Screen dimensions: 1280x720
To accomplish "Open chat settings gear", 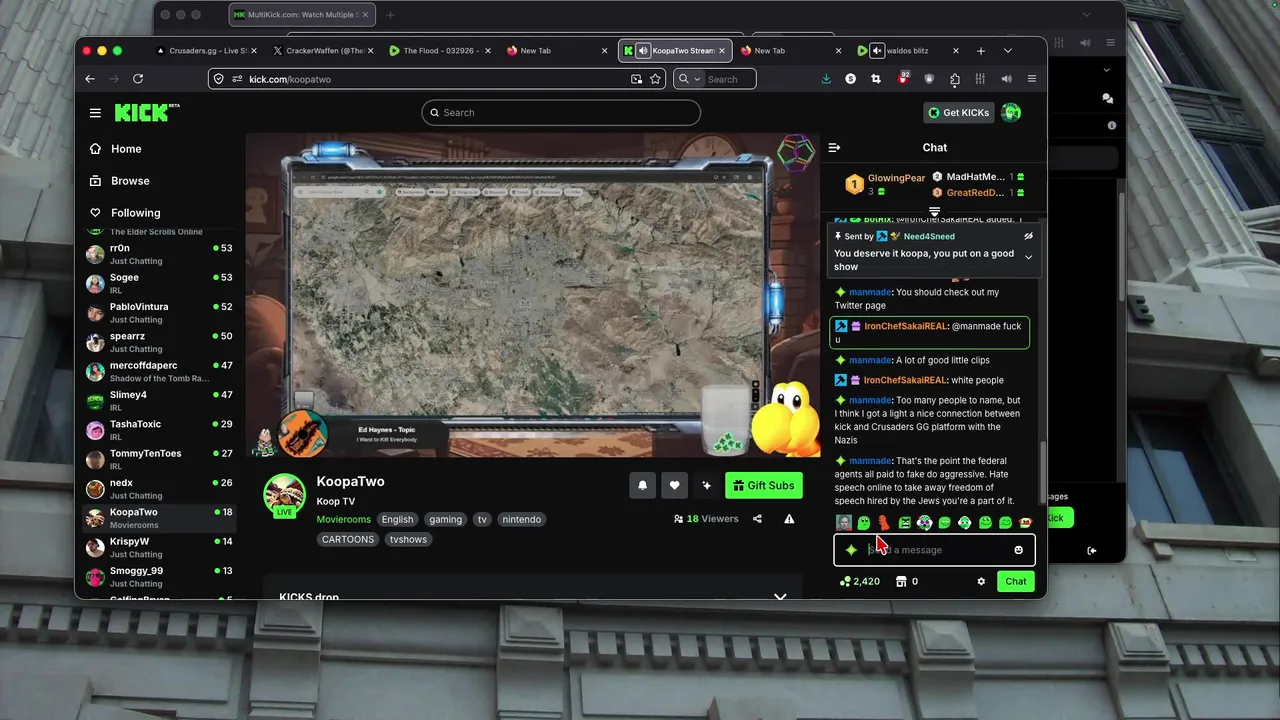I will [981, 581].
